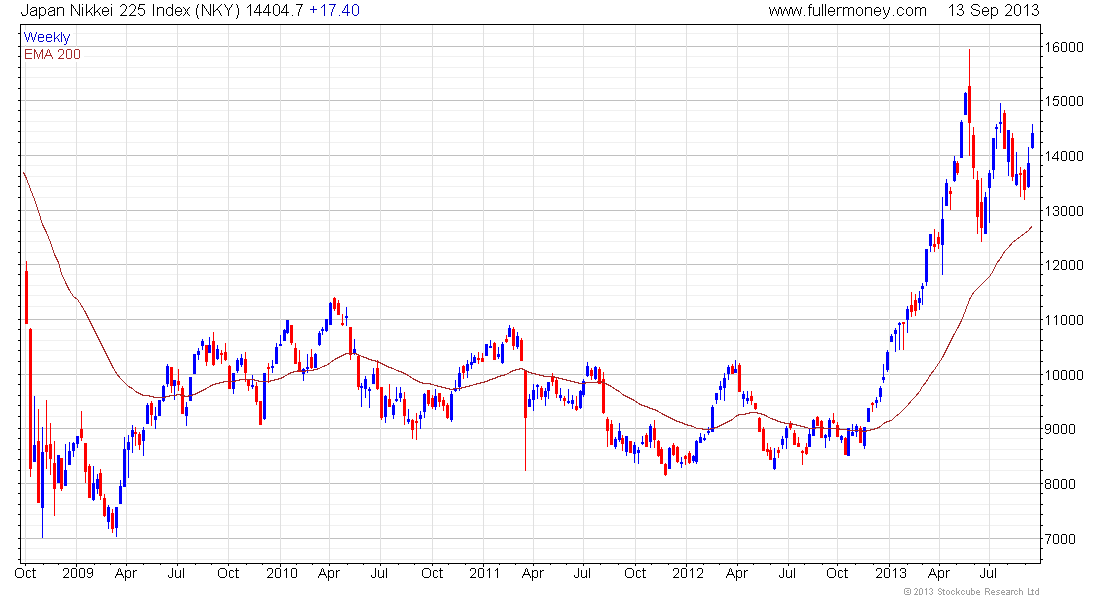Click the chart title 'Japan Nikkei 225 Index (NKY)'
This screenshot has height=600, width=1100.
coord(131,11)
